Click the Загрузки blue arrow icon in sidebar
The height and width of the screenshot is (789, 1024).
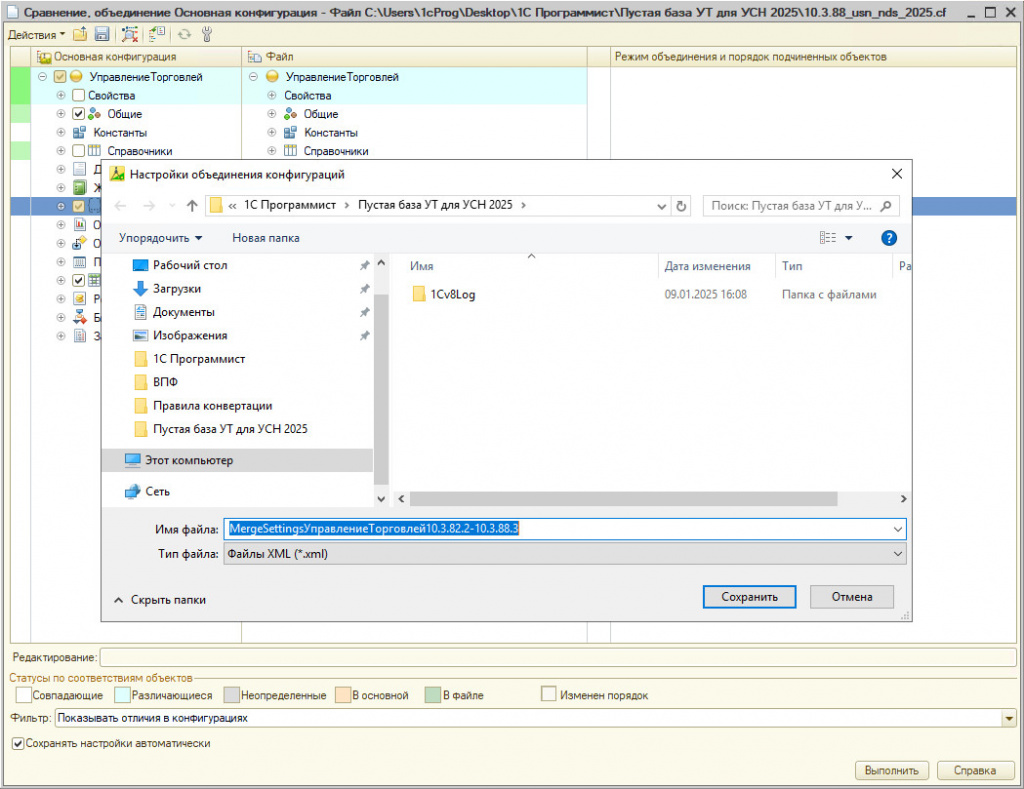tap(140, 289)
